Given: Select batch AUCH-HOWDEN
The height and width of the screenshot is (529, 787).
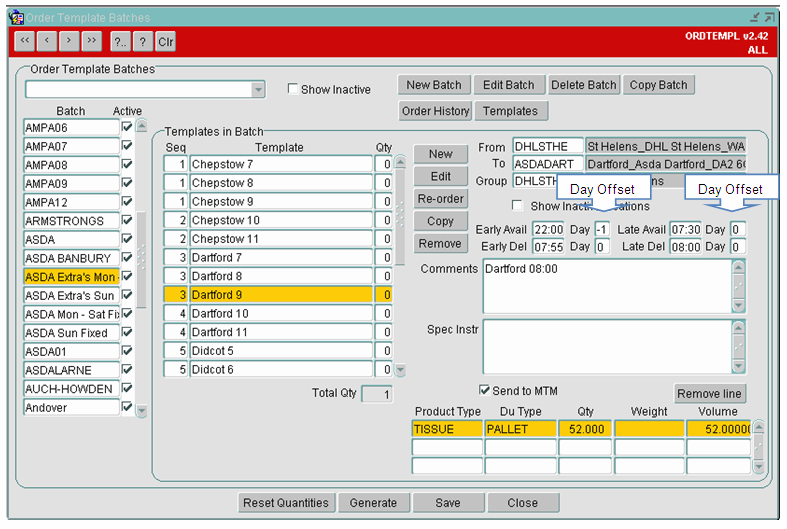Looking at the screenshot, I should (71, 389).
